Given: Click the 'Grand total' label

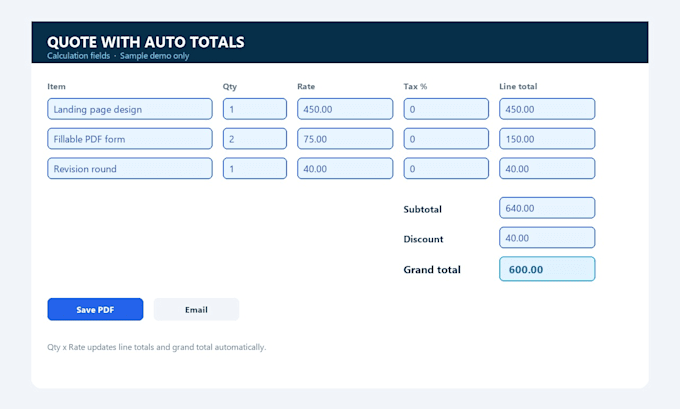Looking at the screenshot, I should [432, 269].
